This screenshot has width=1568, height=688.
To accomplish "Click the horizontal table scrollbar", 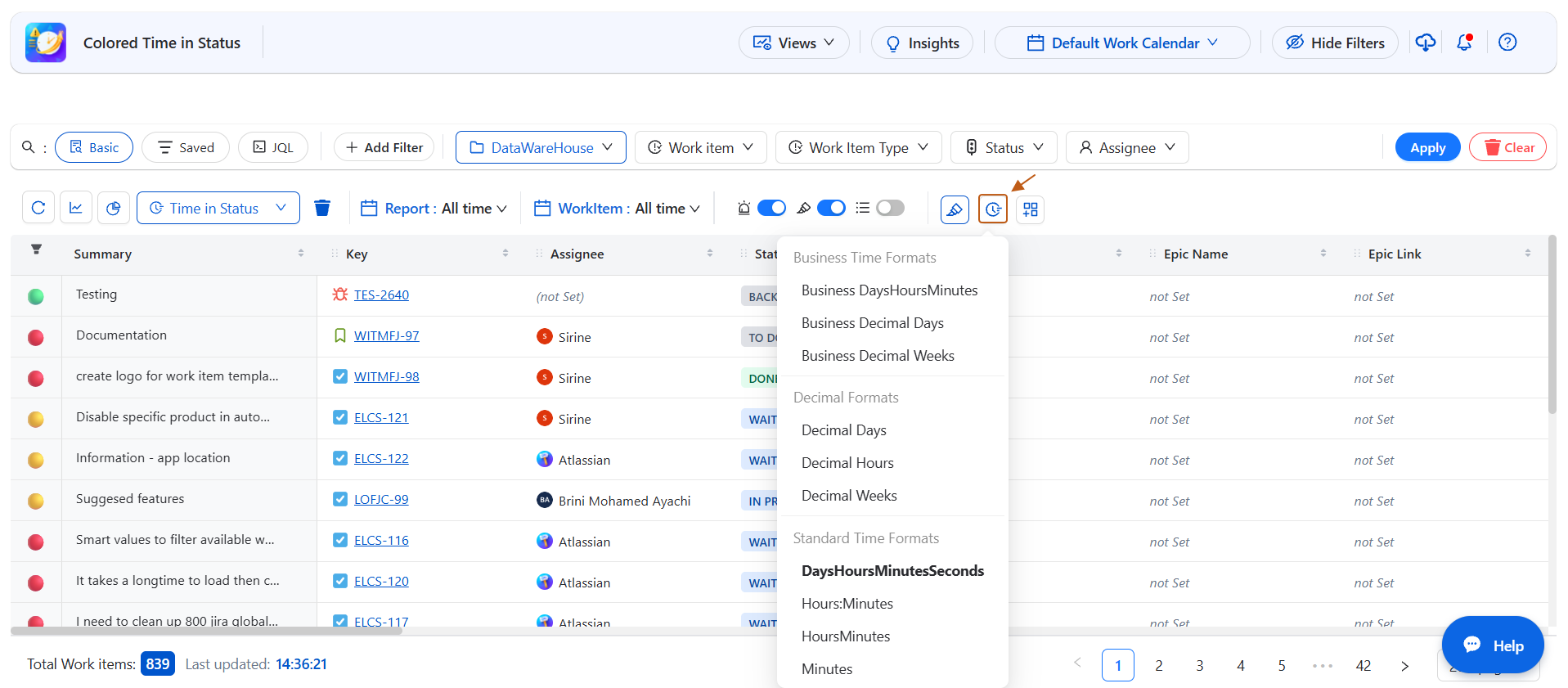I will point(206,631).
